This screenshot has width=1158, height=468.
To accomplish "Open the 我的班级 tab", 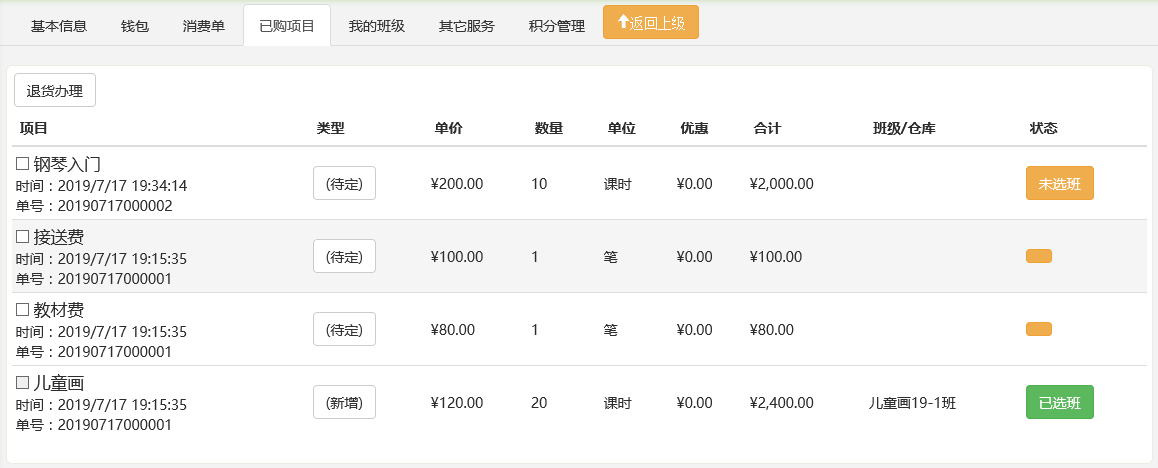I will click(377, 26).
